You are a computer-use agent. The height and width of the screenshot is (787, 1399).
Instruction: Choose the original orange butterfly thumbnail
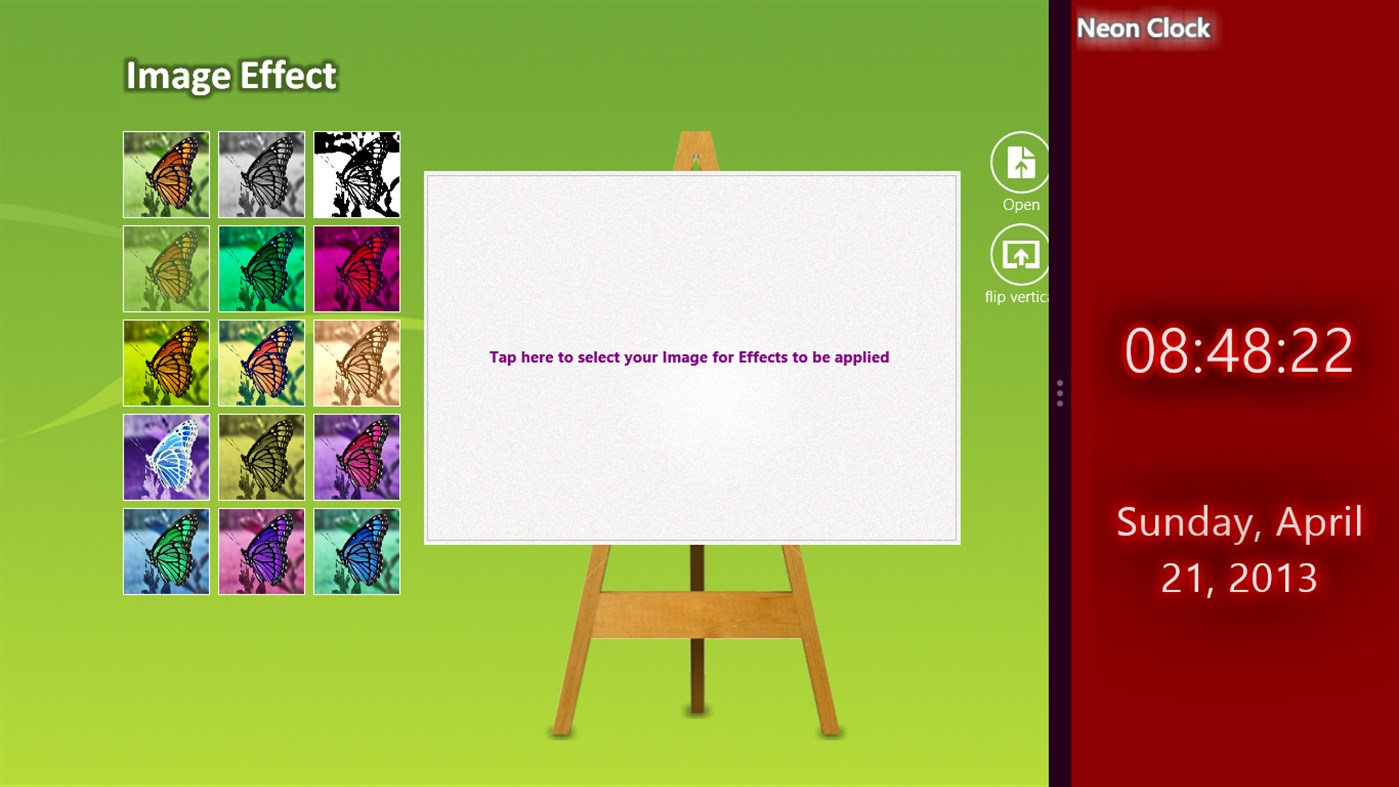(x=166, y=174)
